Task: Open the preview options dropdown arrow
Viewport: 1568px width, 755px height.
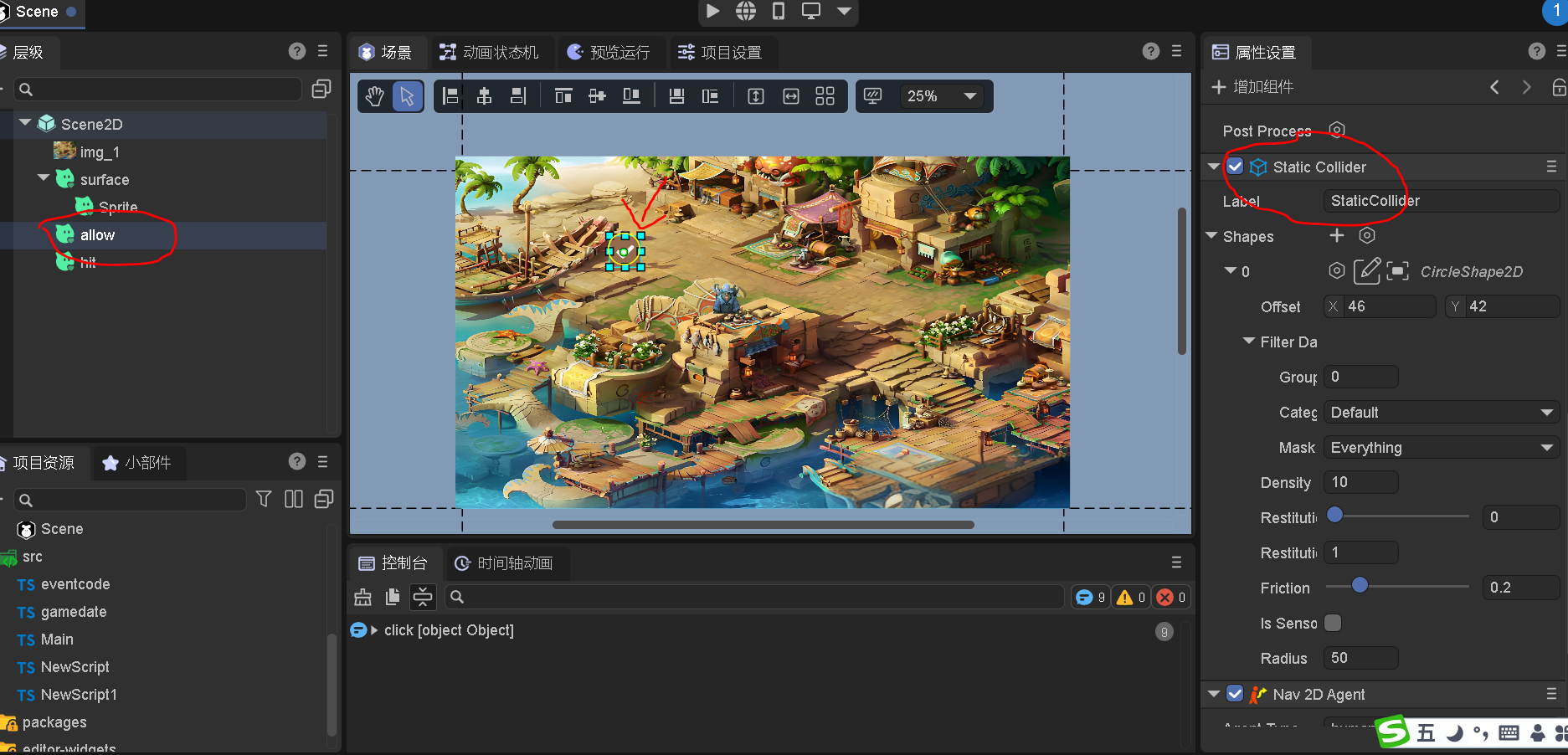Action: coord(844,11)
